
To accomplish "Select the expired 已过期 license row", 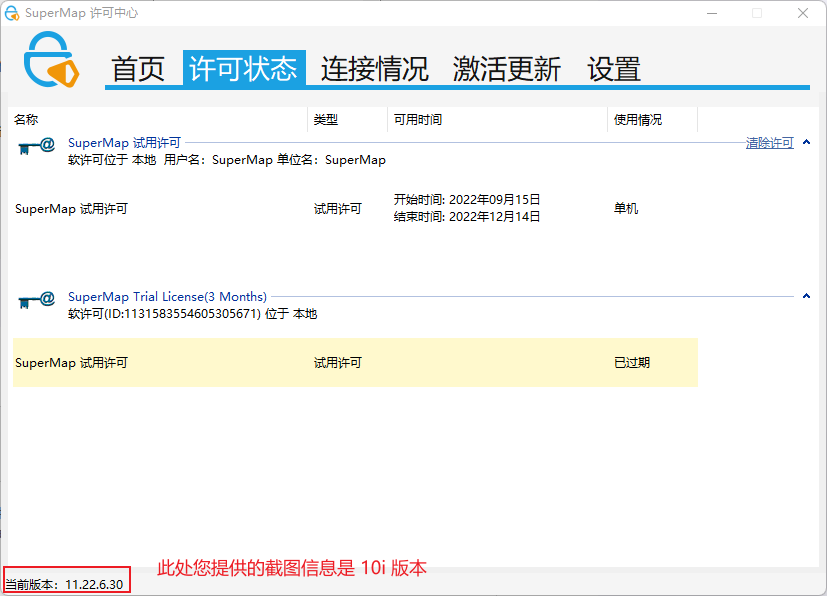I will tap(355, 362).
